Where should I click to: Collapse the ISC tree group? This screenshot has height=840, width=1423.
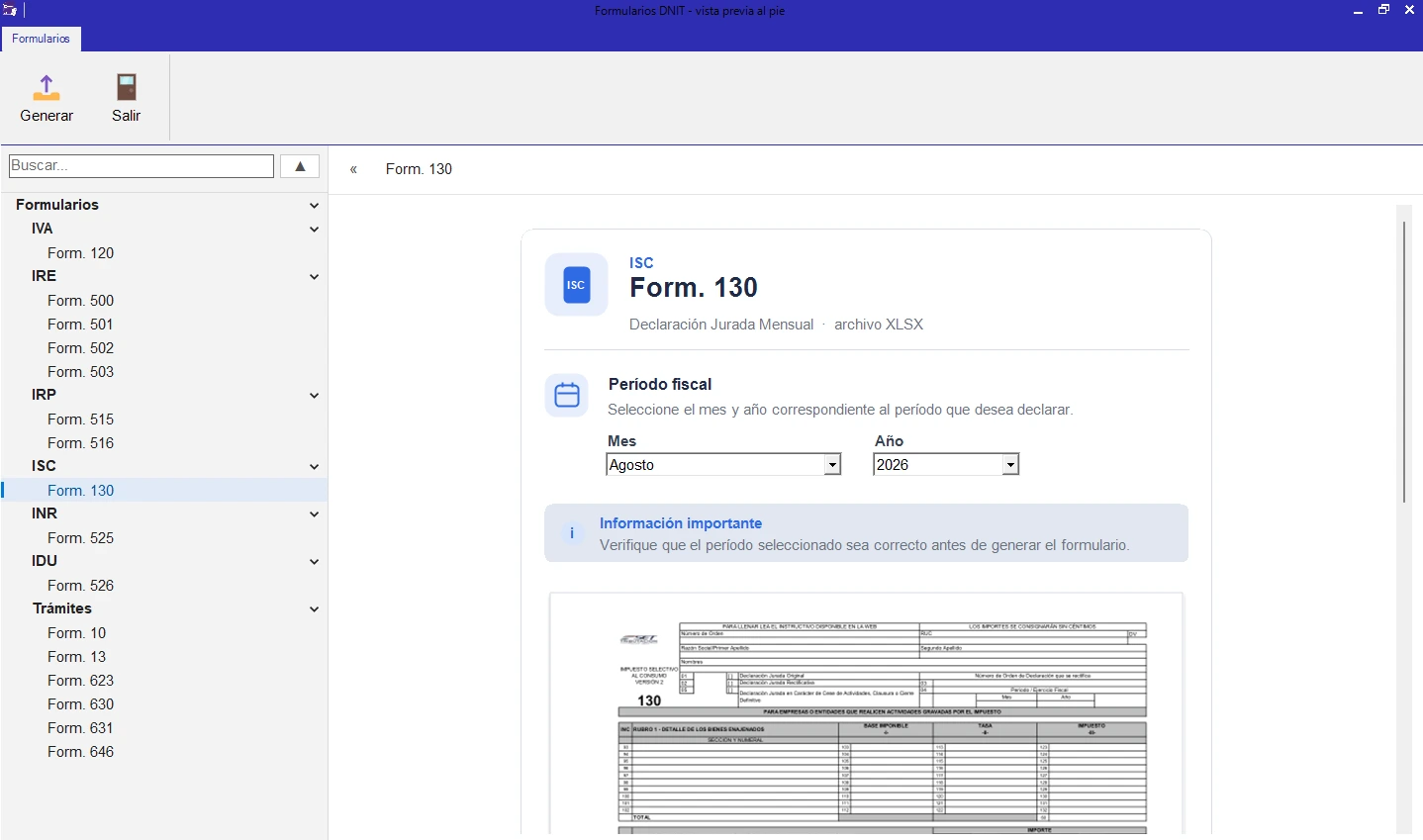[x=314, y=467]
